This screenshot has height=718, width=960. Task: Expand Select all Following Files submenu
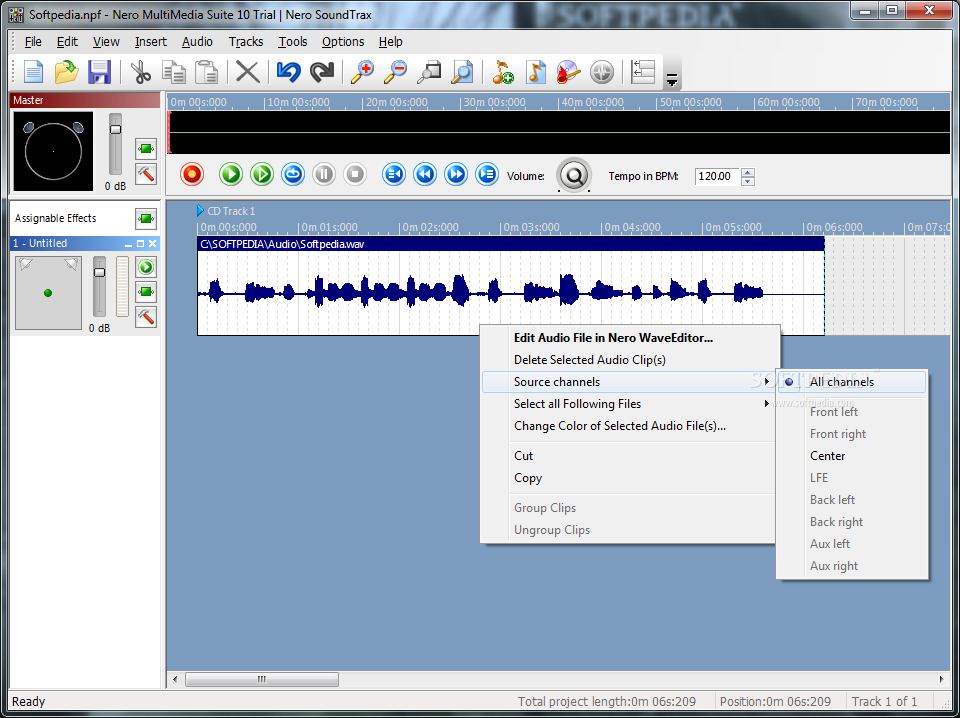[631, 404]
